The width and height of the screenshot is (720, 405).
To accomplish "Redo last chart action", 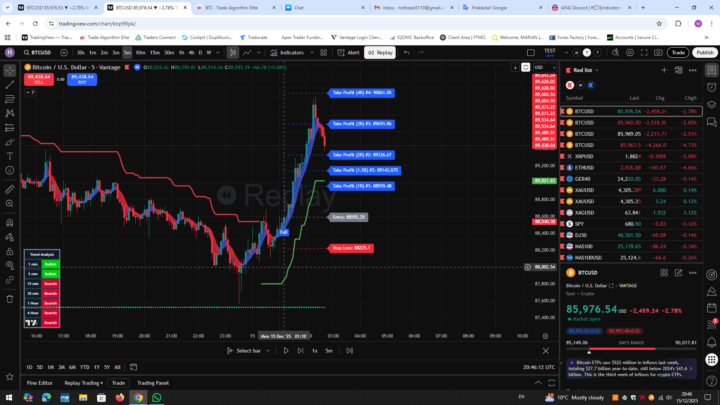I will 421,53.
